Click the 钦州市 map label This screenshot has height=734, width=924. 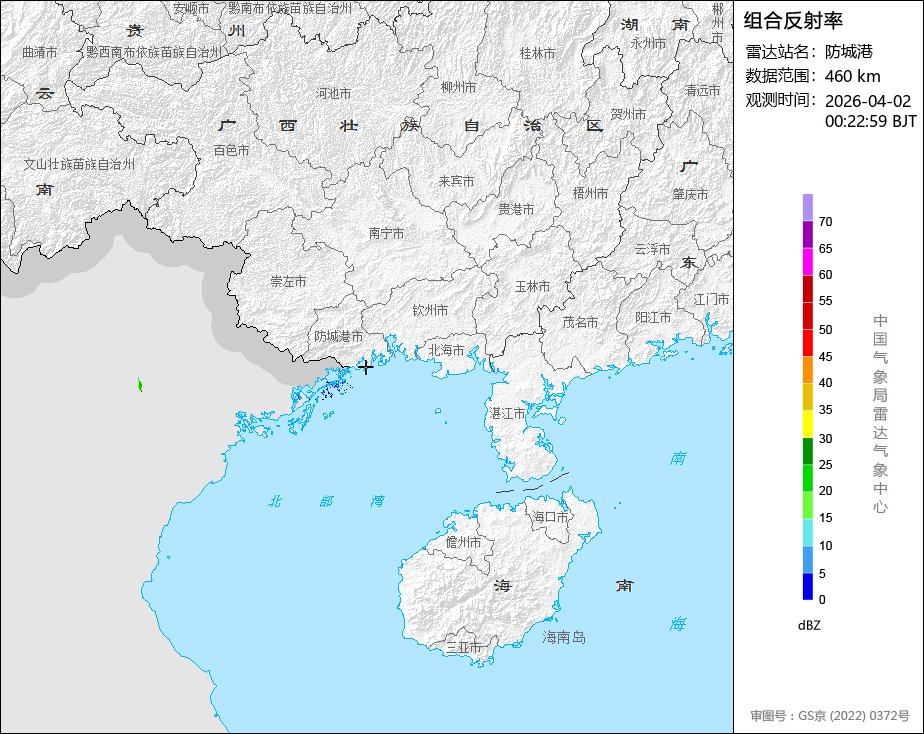pos(430,310)
